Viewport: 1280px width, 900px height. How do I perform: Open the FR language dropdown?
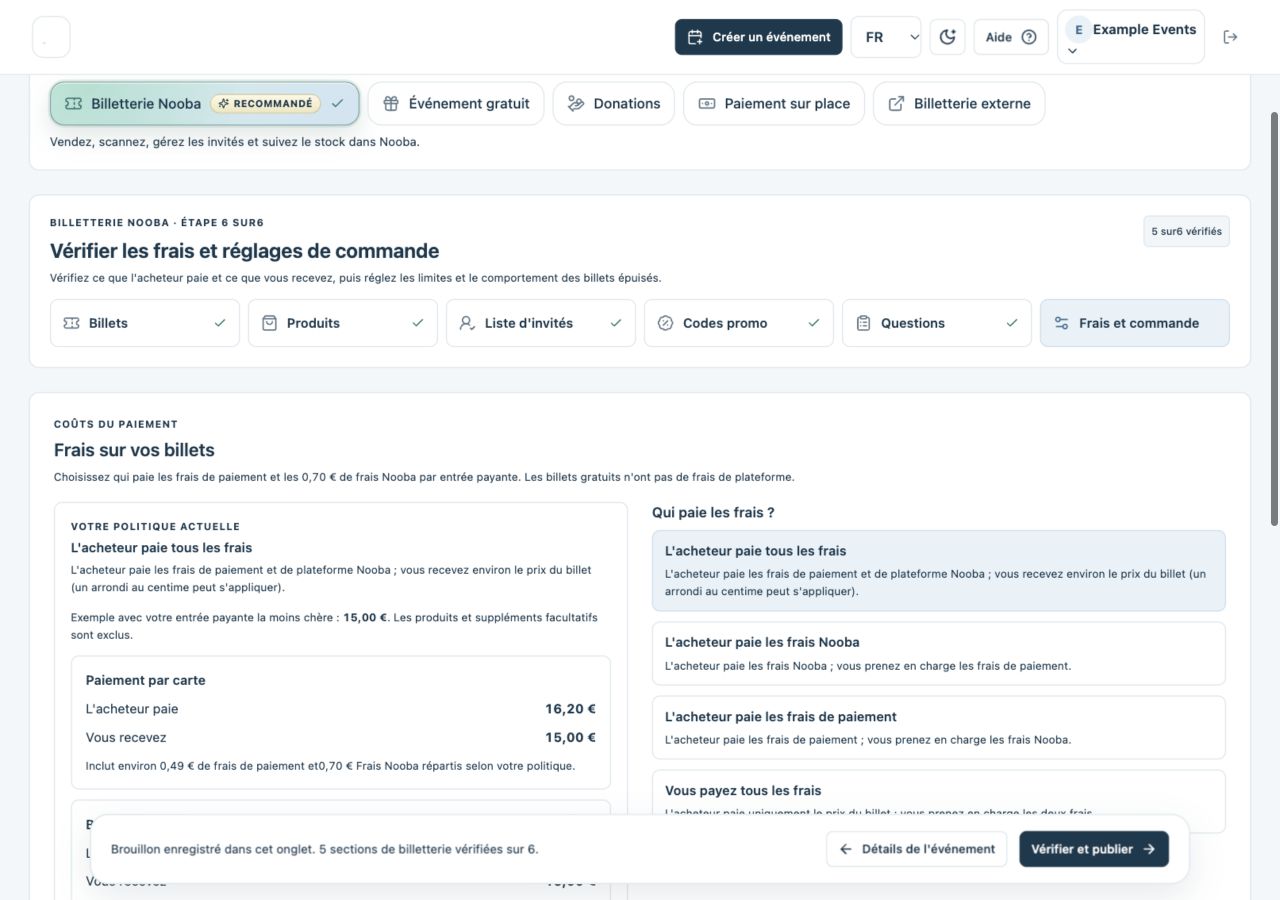(x=886, y=37)
